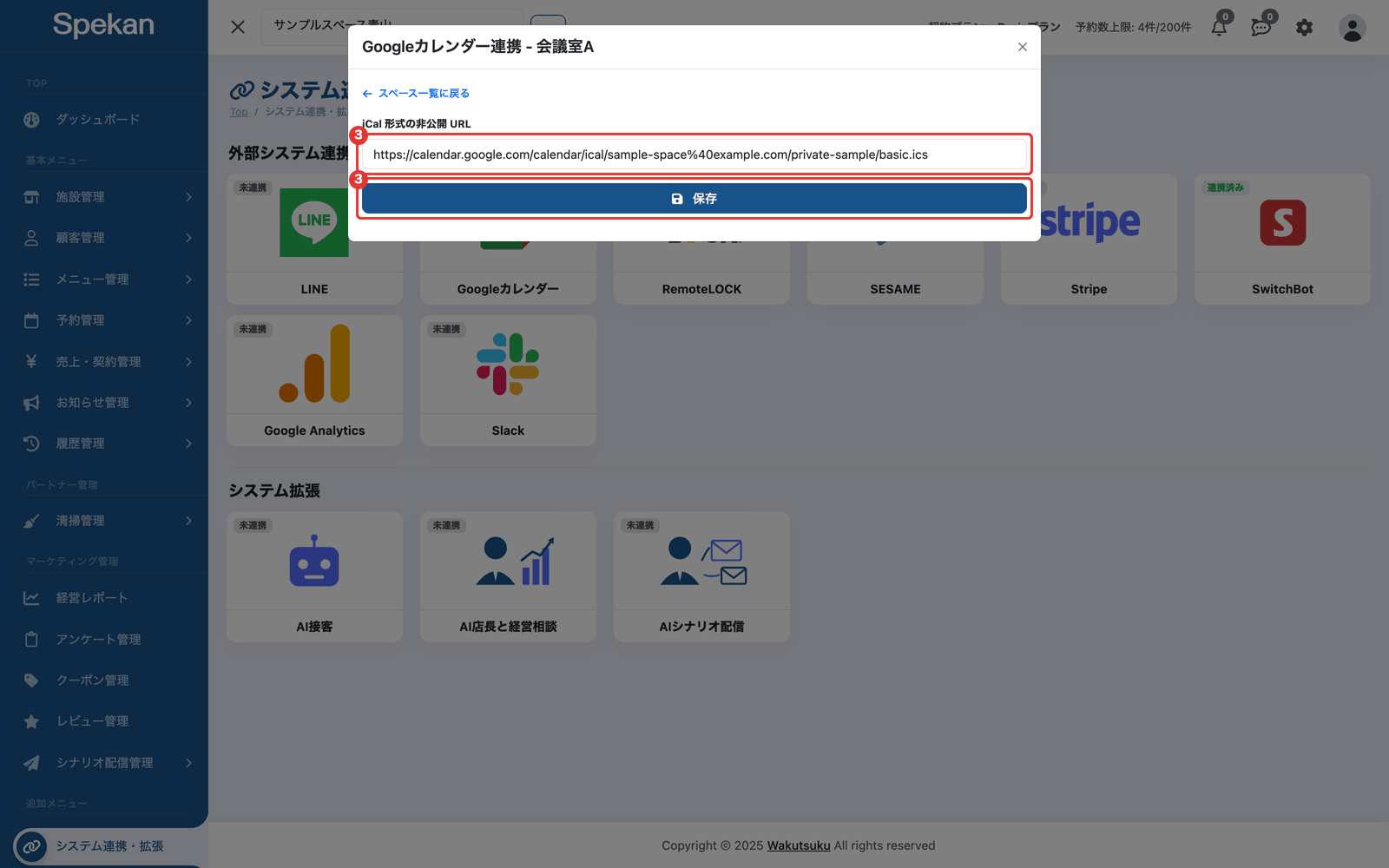This screenshot has height=868, width=1389.
Task: Expand the お知らせ管理 menu chevron
Action: tap(188, 403)
